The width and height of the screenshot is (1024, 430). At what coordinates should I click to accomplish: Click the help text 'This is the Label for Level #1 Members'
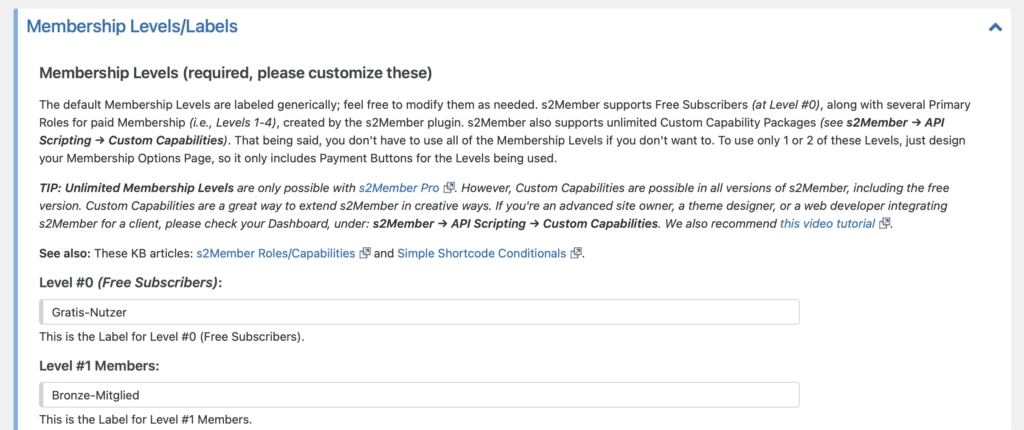coord(145,420)
